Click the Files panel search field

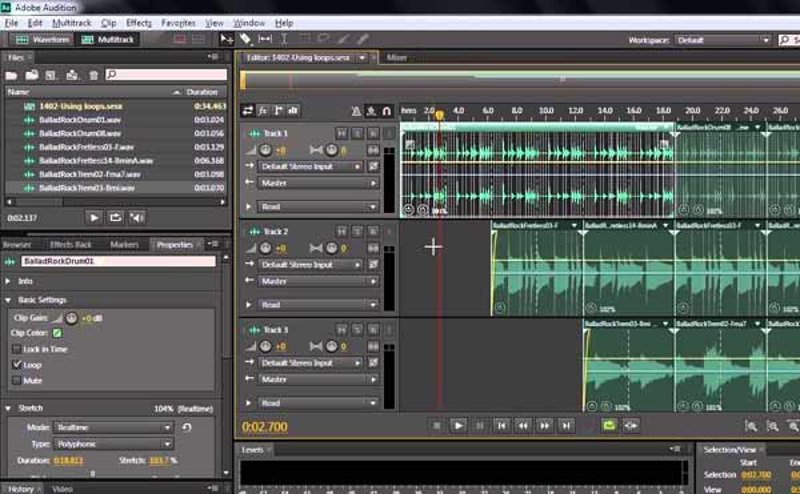pos(166,75)
